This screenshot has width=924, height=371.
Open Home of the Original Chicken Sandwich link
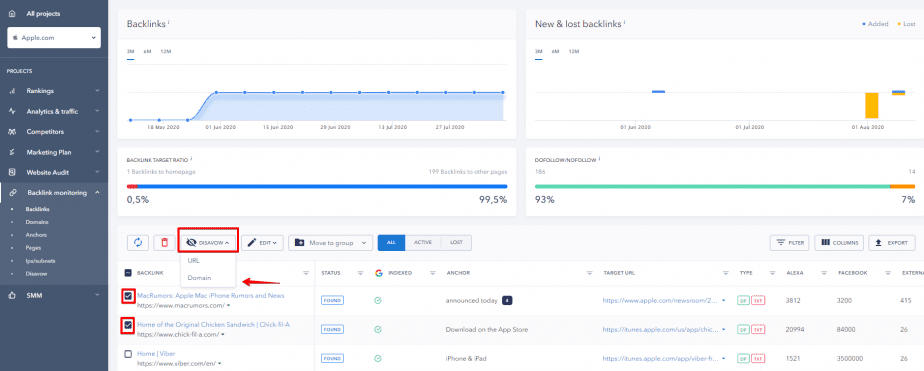[x=213, y=324]
